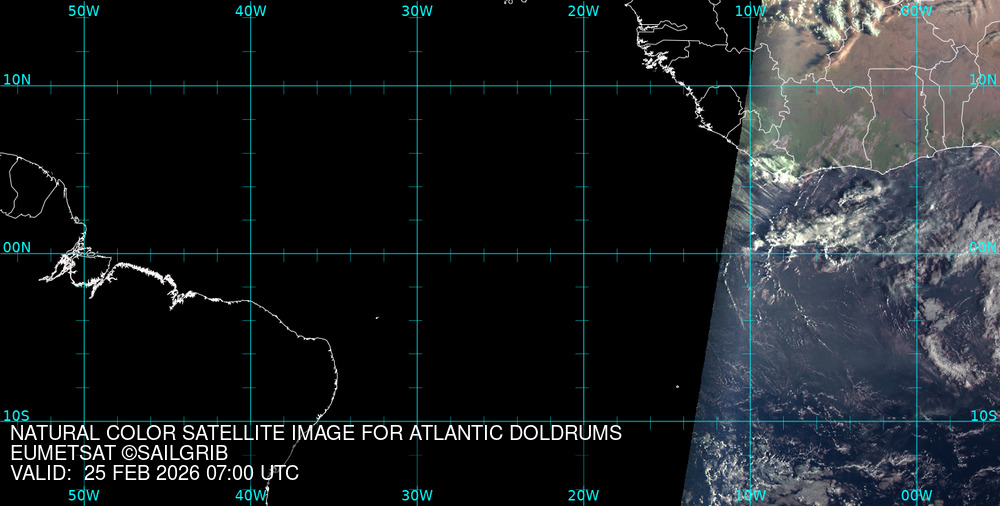Click grid intersection of 20W and 10N
The height and width of the screenshot is (506, 1000).
pos(584,85)
